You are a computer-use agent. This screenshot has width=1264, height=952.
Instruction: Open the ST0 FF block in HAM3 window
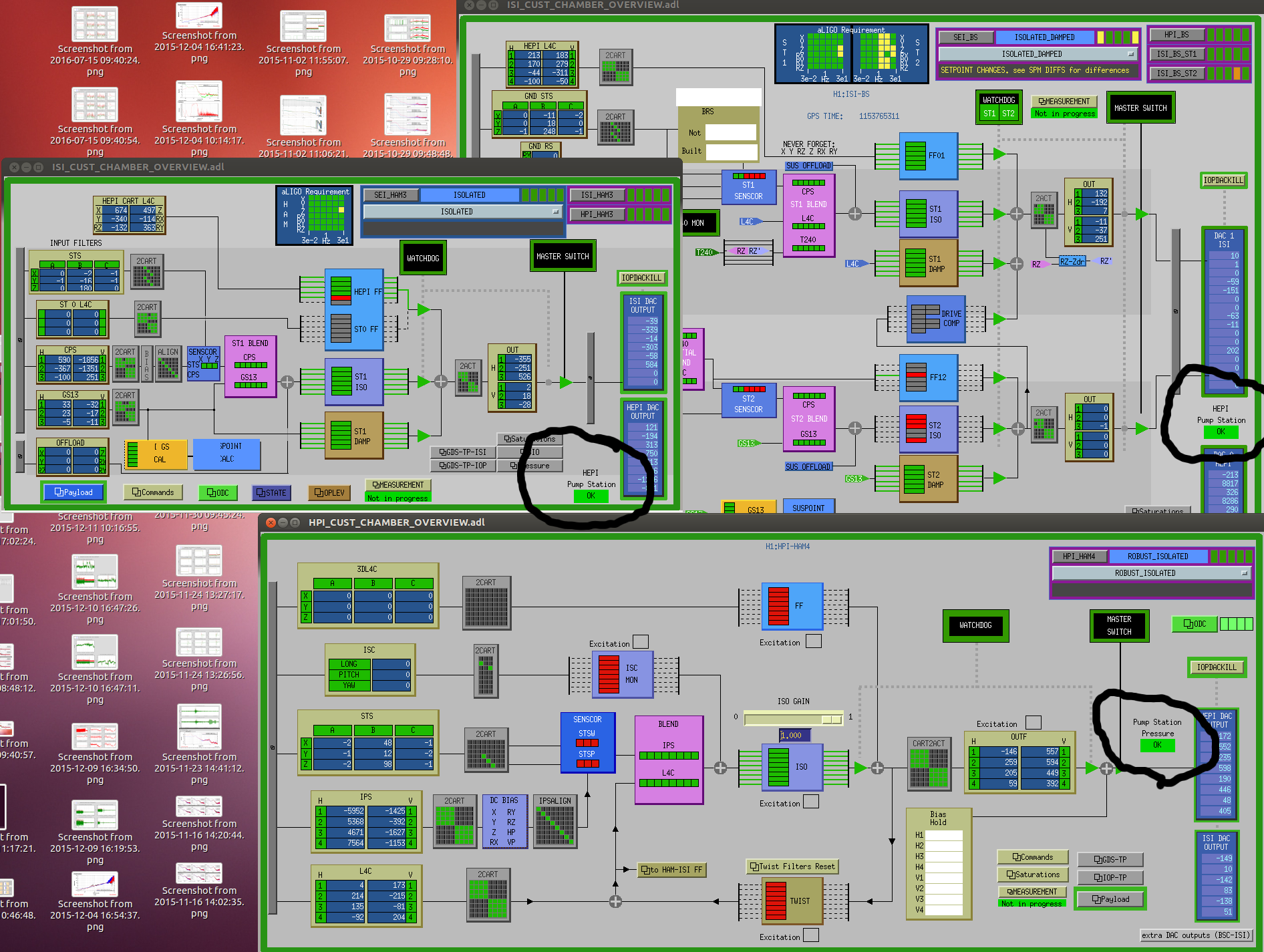(x=354, y=329)
